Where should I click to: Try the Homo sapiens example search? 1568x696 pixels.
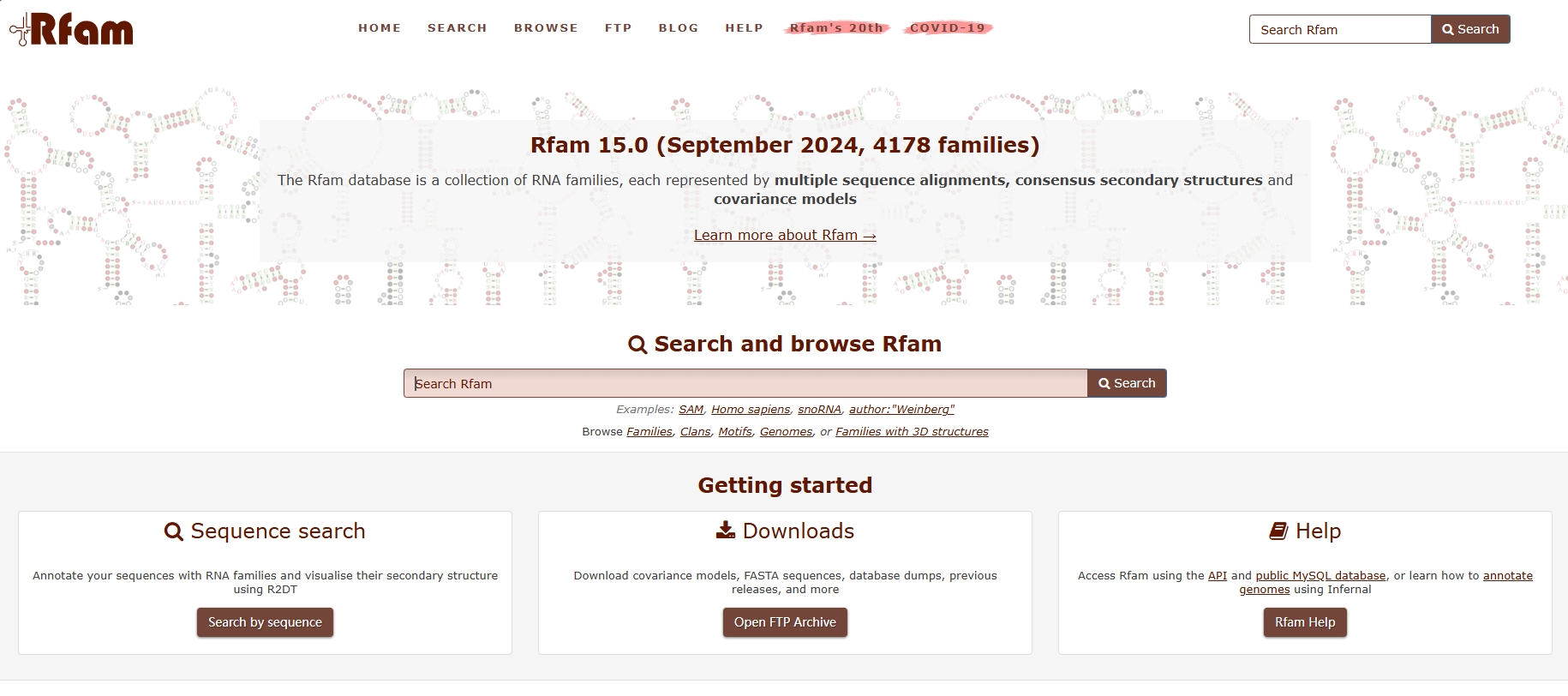pyautogui.click(x=751, y=410)
